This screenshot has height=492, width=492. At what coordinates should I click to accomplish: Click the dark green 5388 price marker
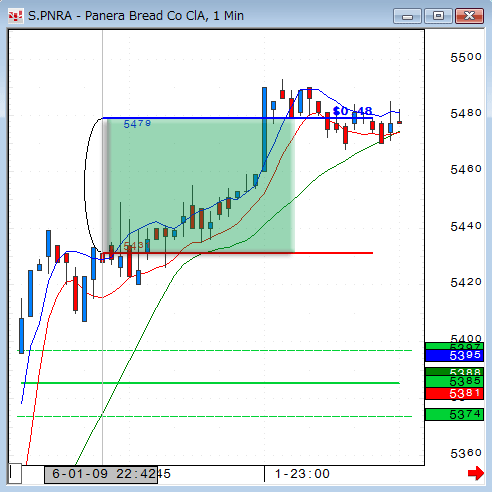click(x=454, y=371)
